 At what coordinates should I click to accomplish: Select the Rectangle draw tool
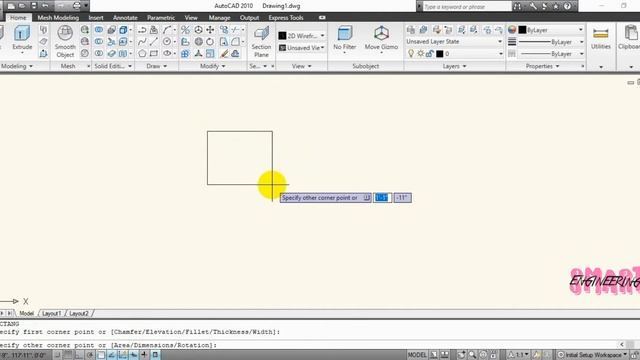coord(154,53)
